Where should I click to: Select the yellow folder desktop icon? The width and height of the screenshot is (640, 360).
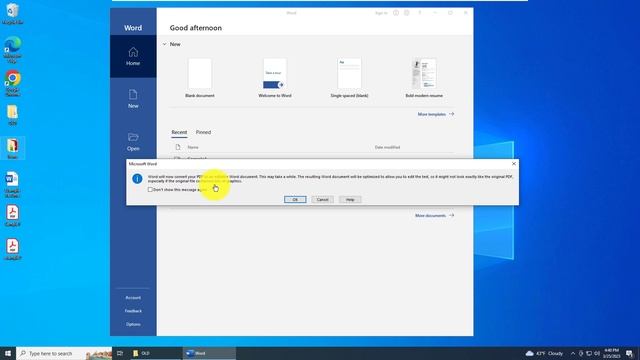pyautogui.click(x=13, y=115)
